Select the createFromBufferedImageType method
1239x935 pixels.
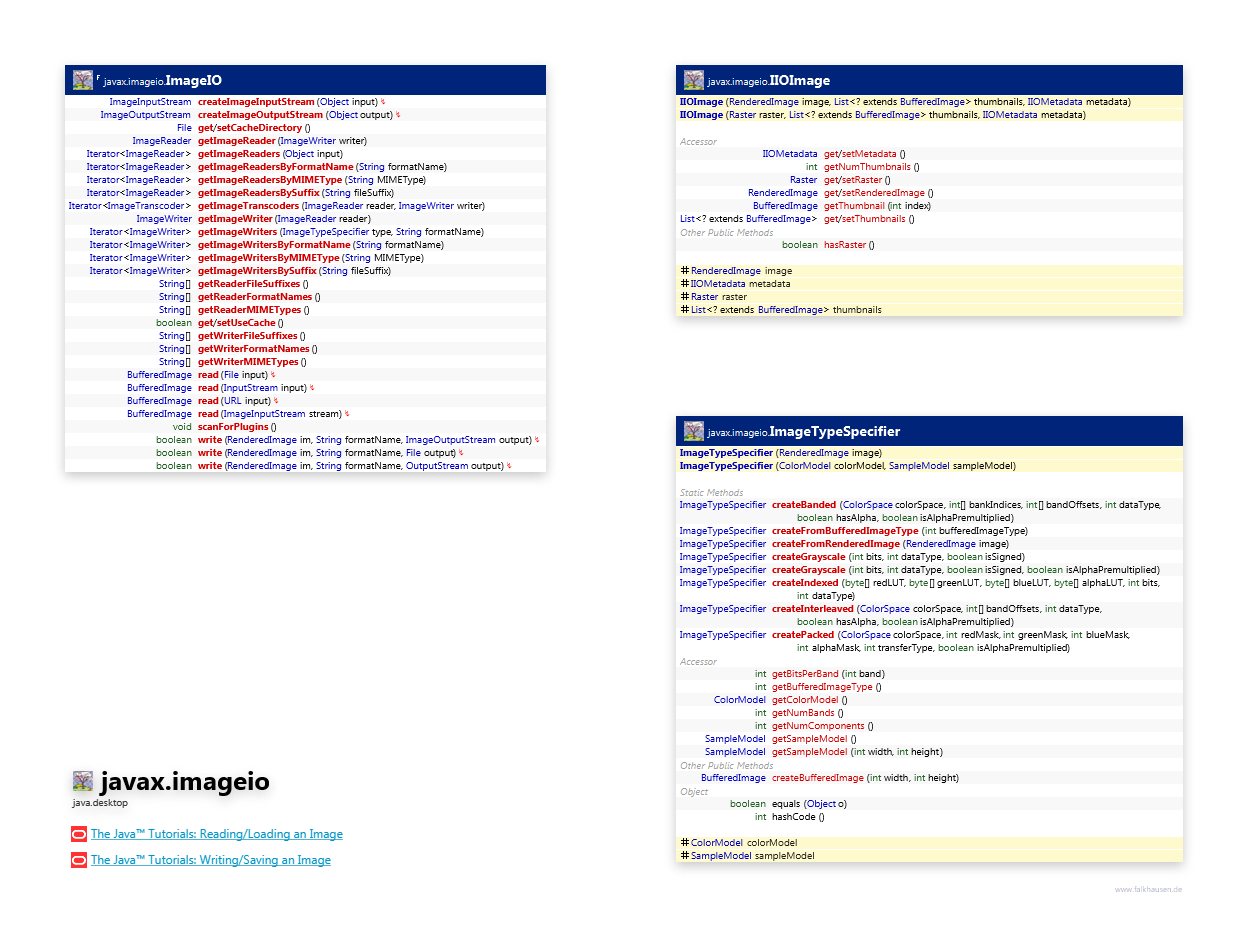click(x=844, y=531)
